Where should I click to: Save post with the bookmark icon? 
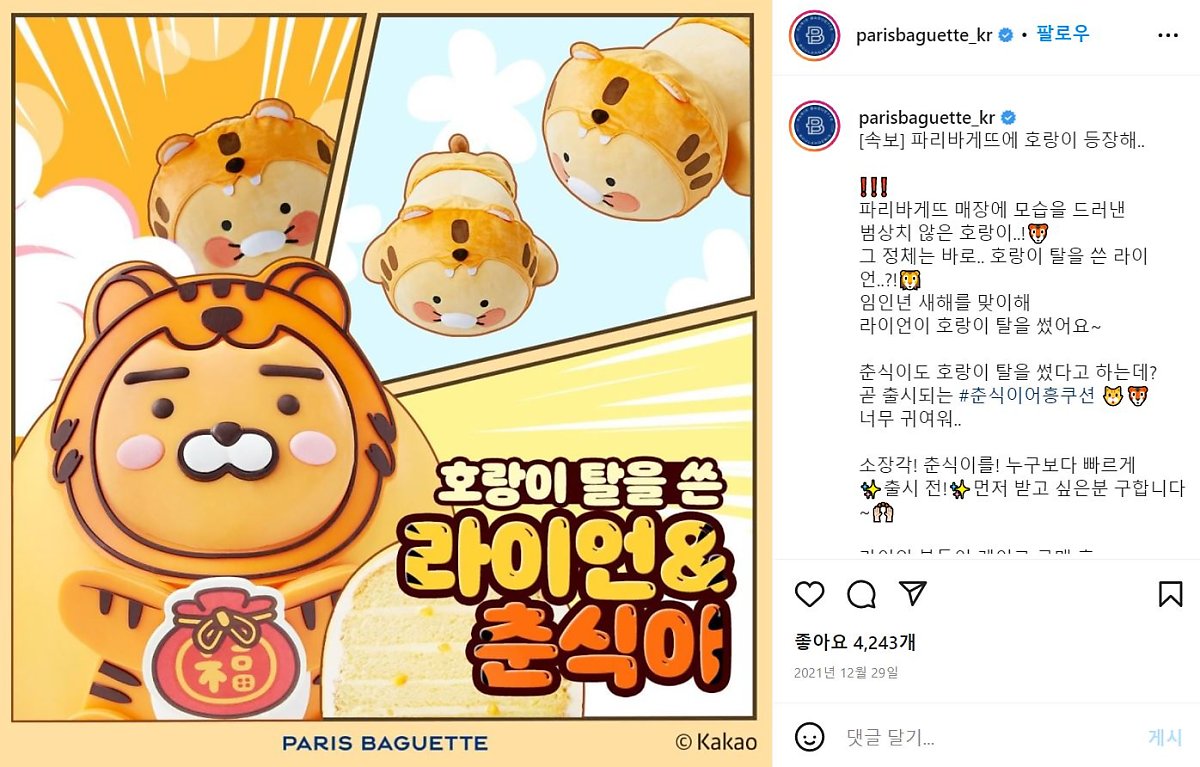tap(1170, 594)
